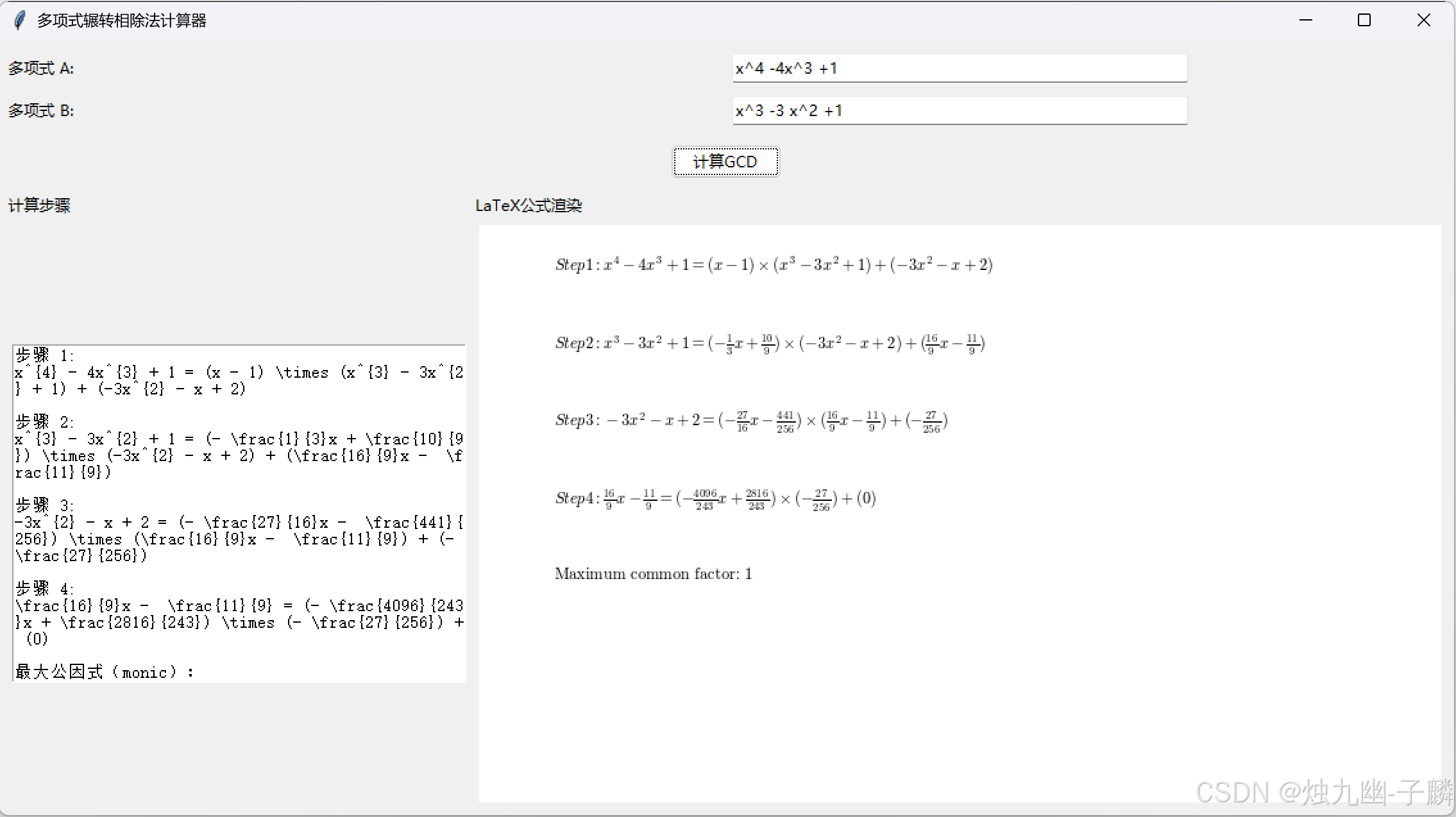Viewport: 1456px width, 817px height.
Task: Click 步骤 2 heading in steps box
Action: 45,422
